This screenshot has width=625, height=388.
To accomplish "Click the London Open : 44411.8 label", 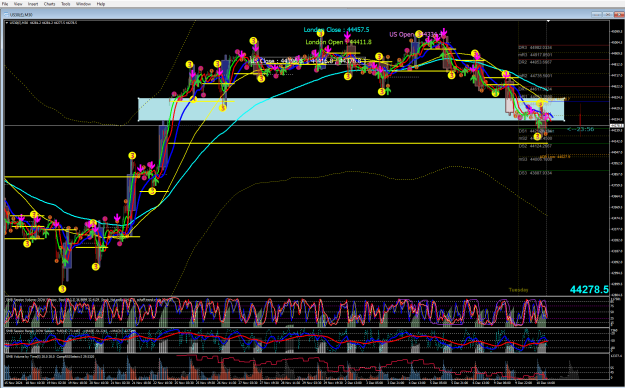I will [x=338, y=42].
